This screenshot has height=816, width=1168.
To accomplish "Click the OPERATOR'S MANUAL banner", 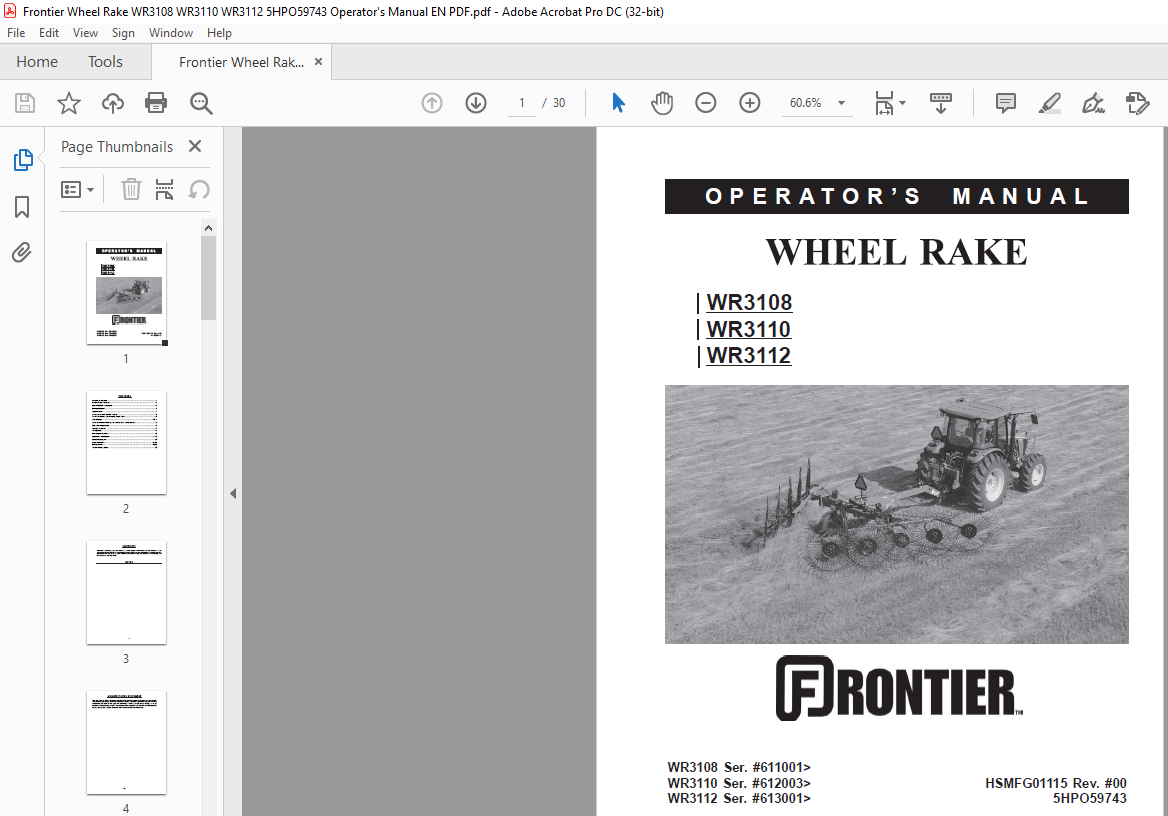I will [896, 196].
